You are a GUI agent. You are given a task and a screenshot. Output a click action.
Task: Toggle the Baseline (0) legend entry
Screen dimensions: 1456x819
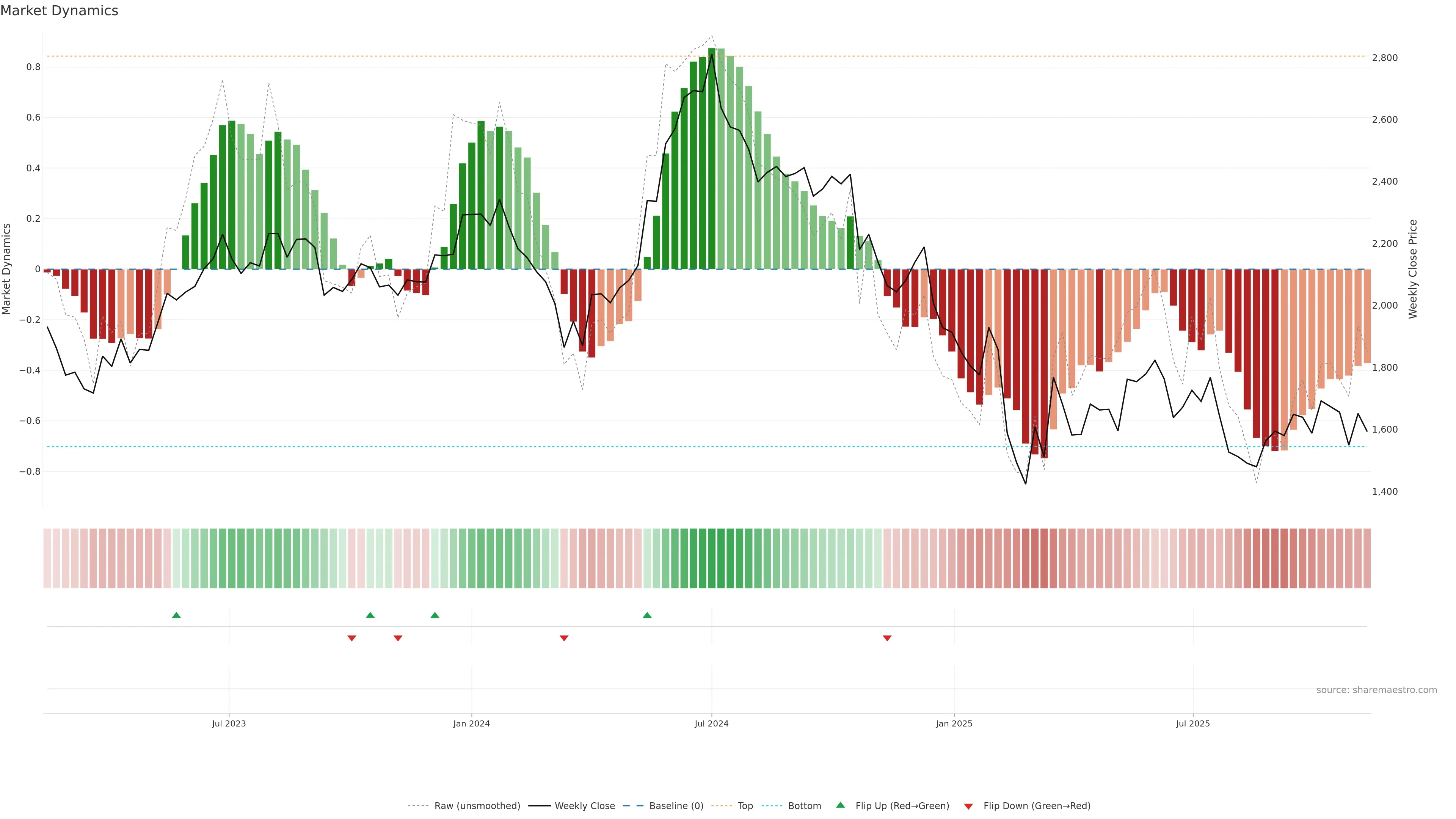676,806
